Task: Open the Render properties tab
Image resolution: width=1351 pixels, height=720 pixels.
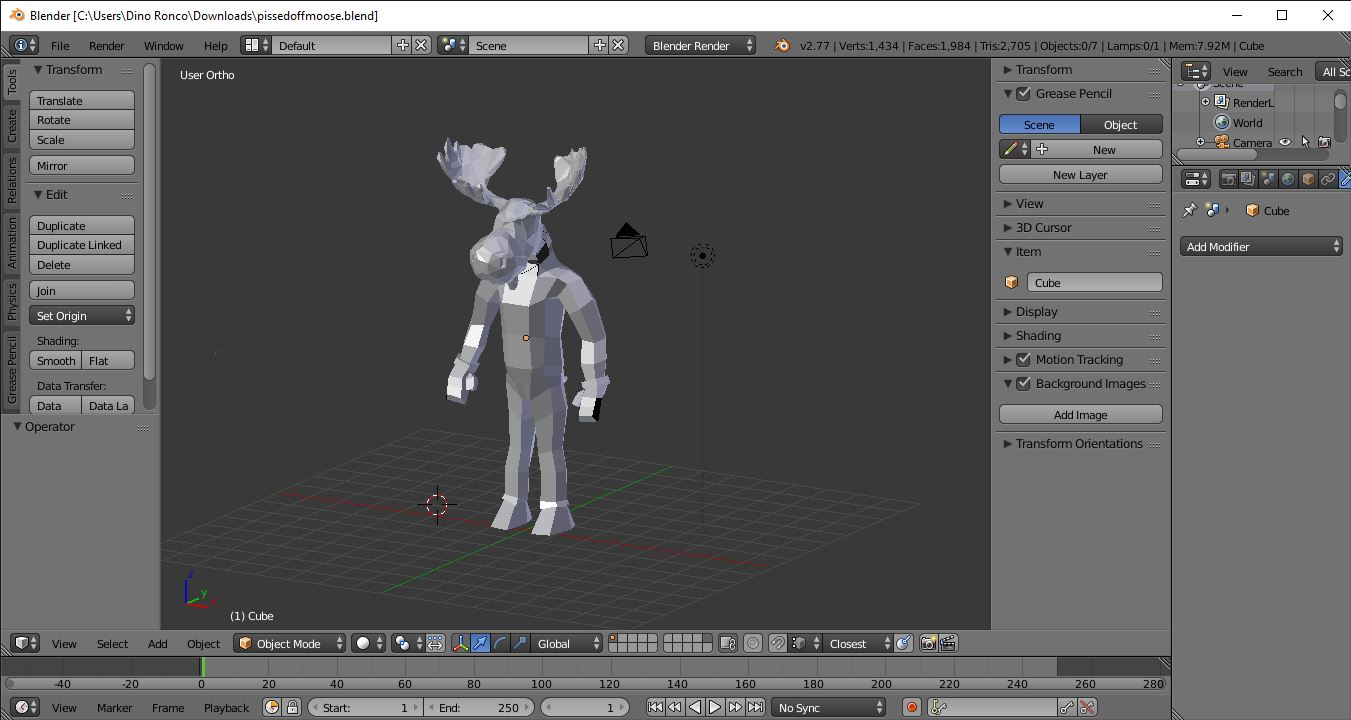Action: 1229,179
